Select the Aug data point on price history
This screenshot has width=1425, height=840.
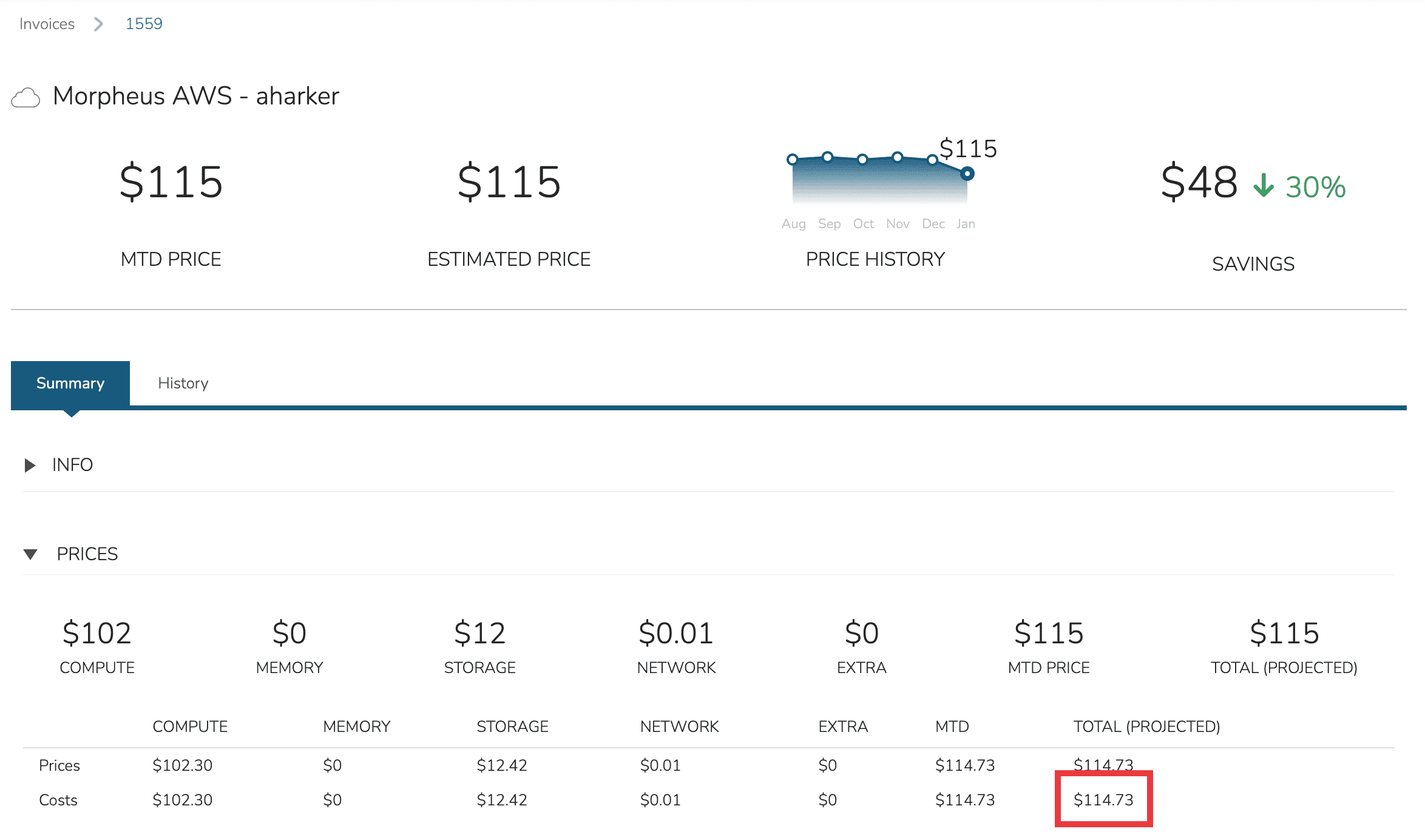[792, 159]
